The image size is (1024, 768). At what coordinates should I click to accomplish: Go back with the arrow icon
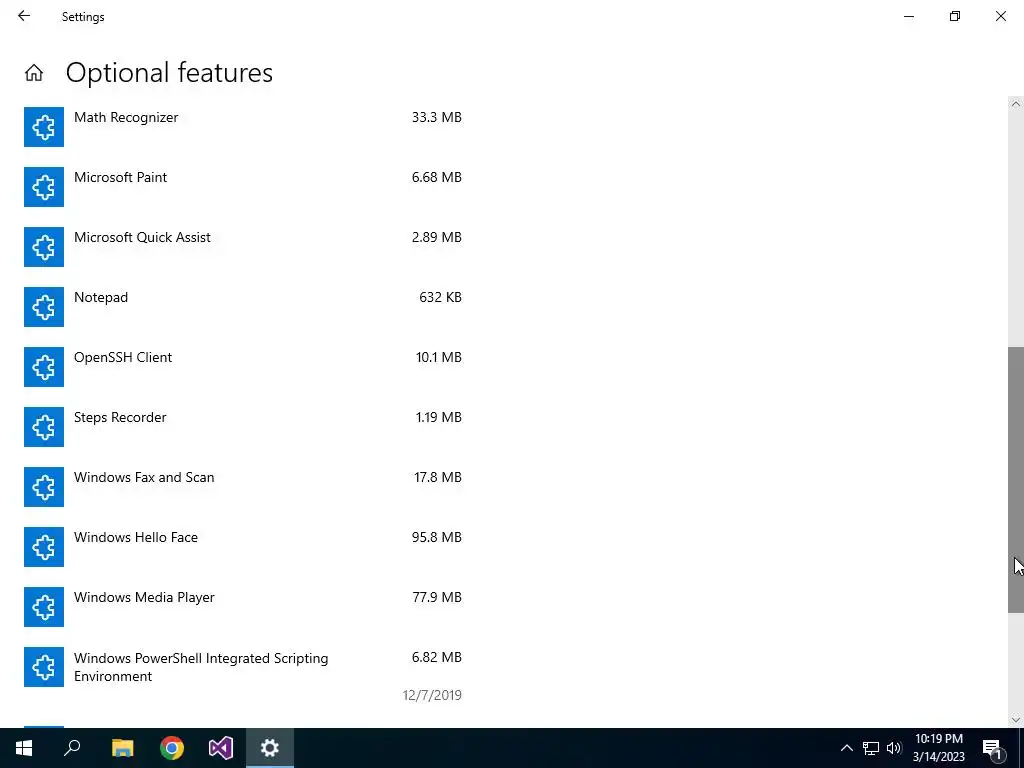24,16
